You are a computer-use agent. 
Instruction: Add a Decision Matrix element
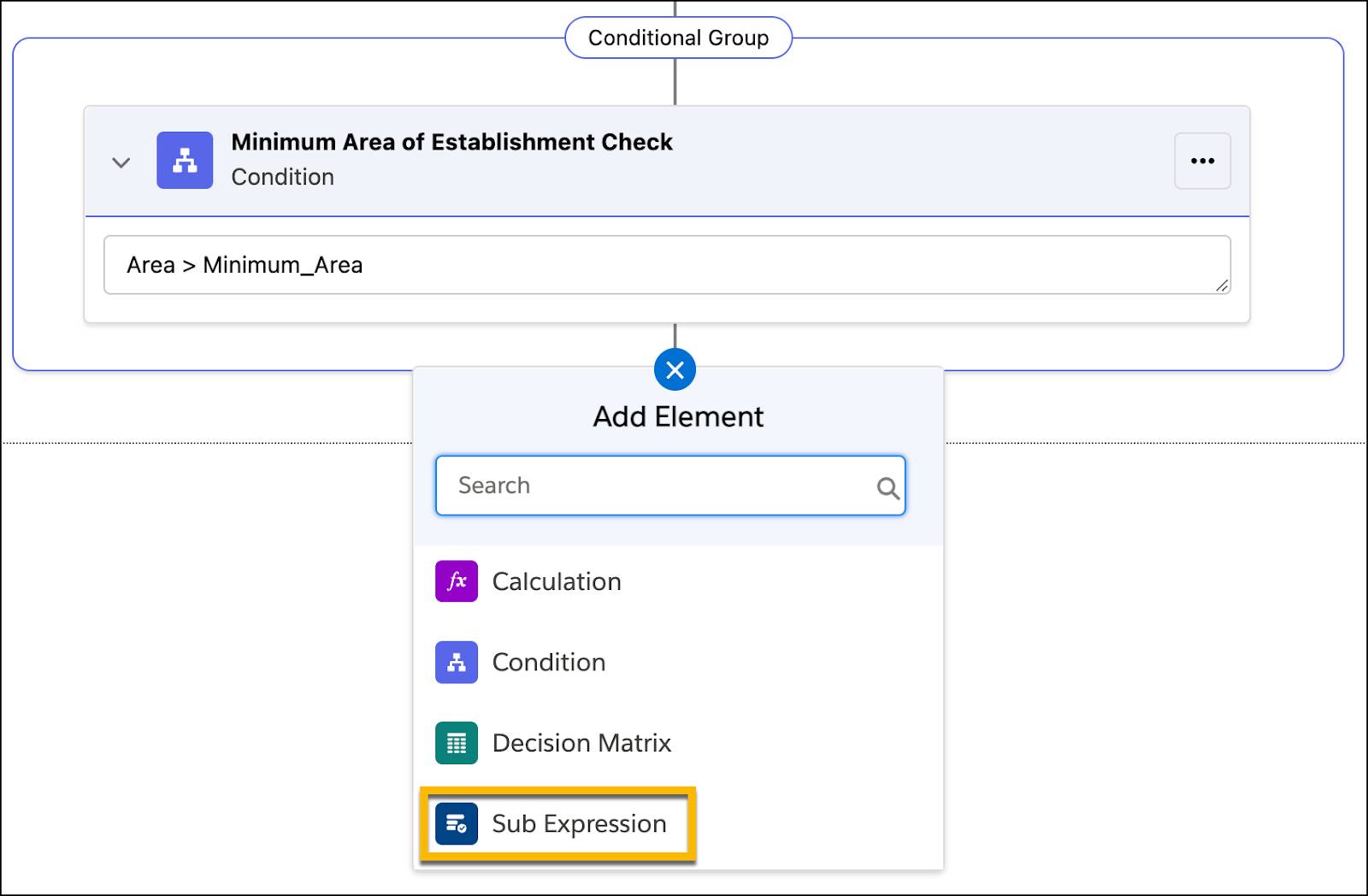tap(581, 743)
